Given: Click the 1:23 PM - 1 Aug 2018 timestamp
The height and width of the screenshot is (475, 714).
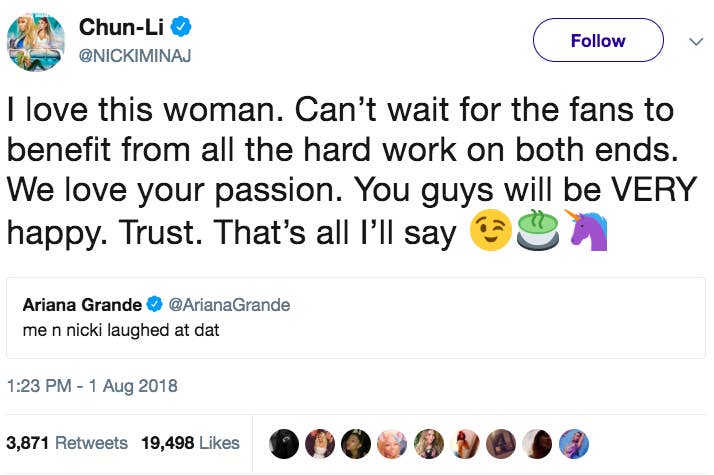Looking at the screenshot, I should [91, 386].
